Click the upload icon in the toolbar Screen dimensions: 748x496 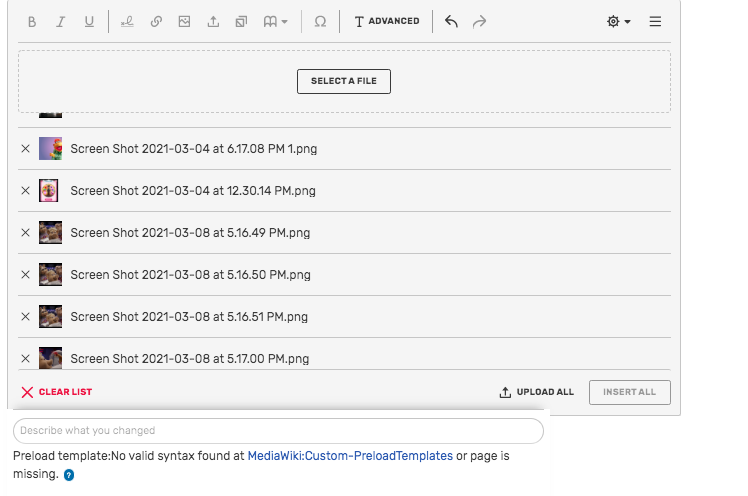tap(213, 21)
